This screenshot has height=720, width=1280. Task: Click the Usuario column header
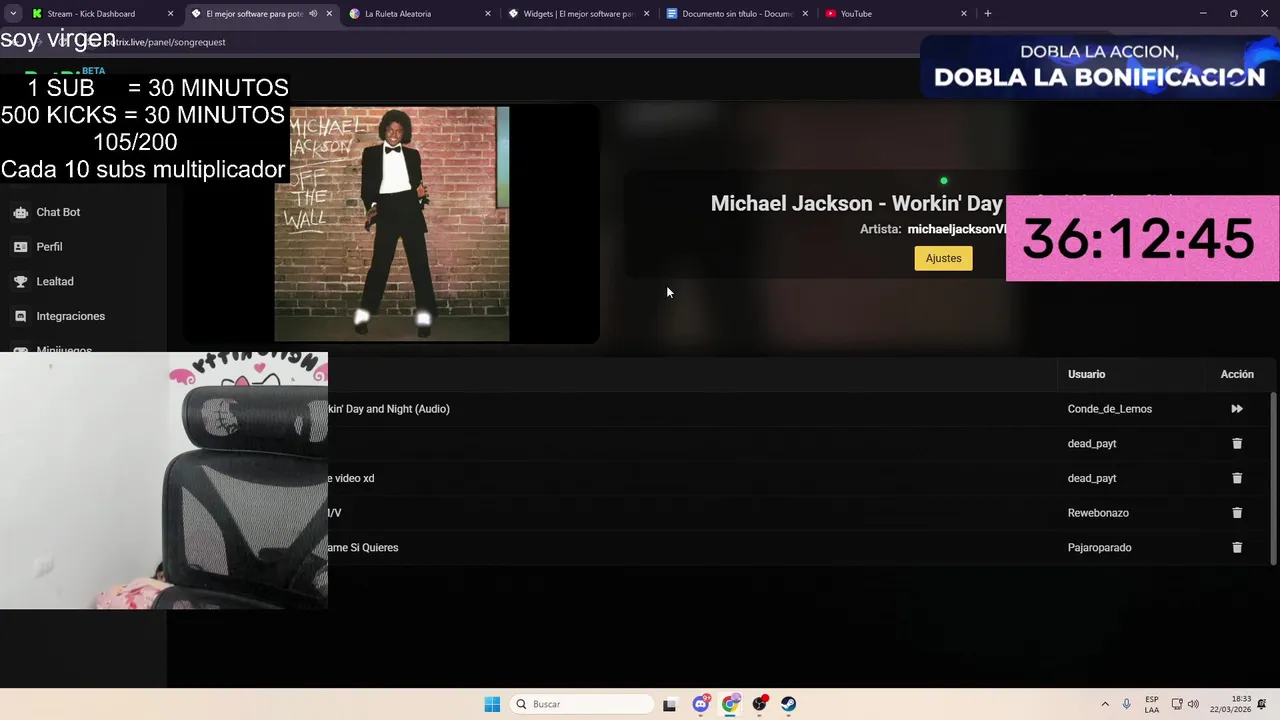[1086, 374]
